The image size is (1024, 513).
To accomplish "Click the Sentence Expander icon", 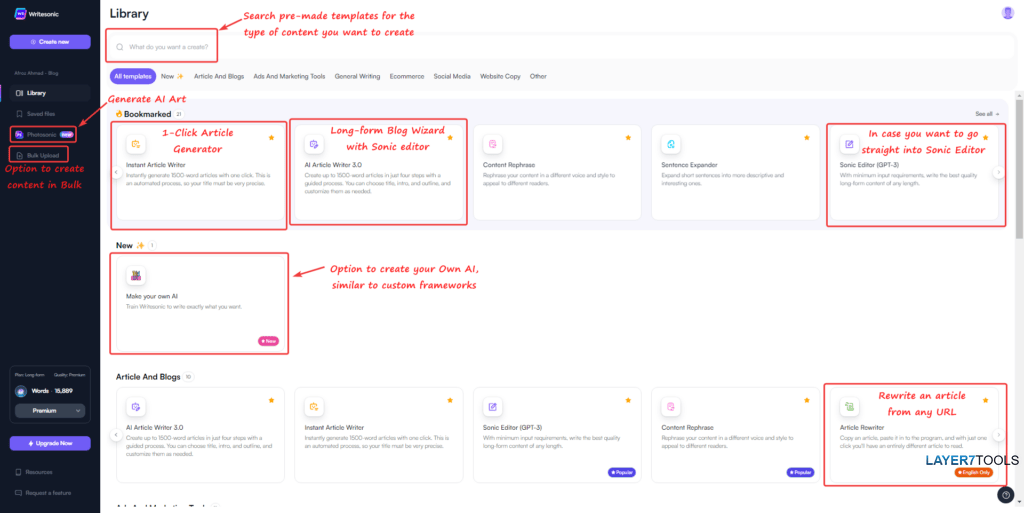I will (x=671, y=144).
